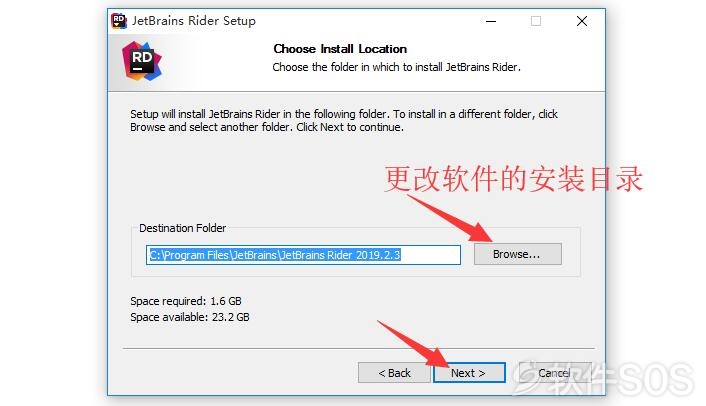Click the greyed-out maximize window button
Image resolution: width=706 pixels, height=406 pixels.
[536, 21]
